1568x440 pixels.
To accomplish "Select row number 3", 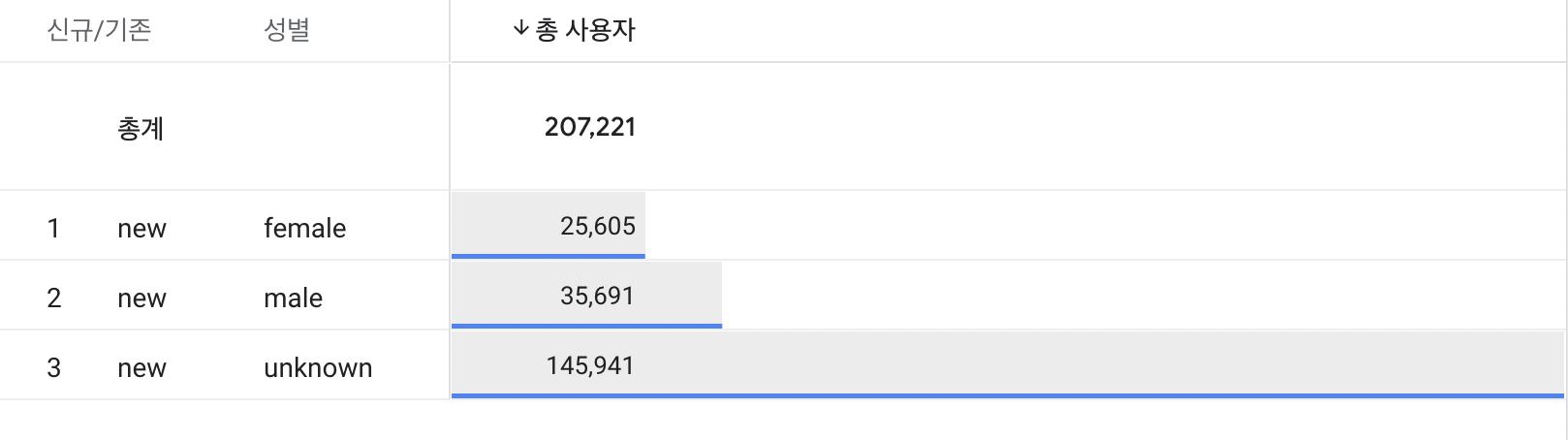I will pos(53,367).
